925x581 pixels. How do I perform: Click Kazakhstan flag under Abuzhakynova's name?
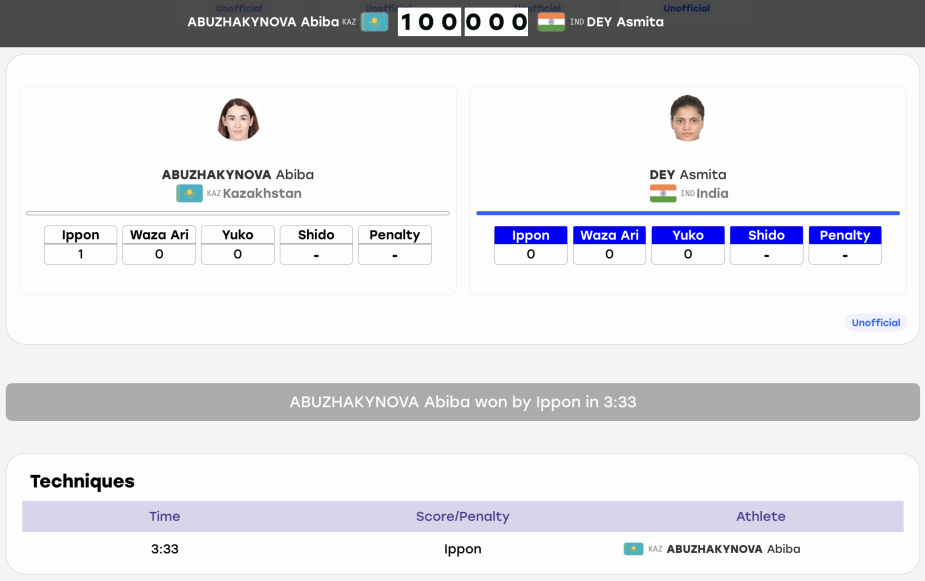[189, 193]
